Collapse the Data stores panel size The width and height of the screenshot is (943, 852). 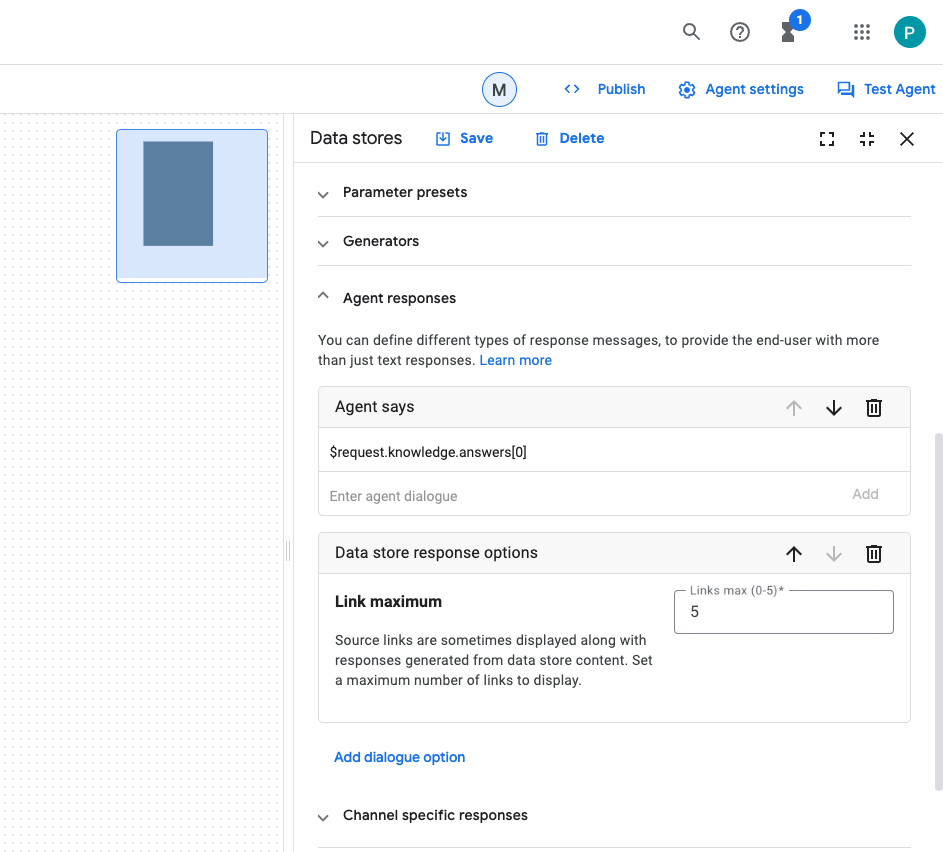[867, 139]
